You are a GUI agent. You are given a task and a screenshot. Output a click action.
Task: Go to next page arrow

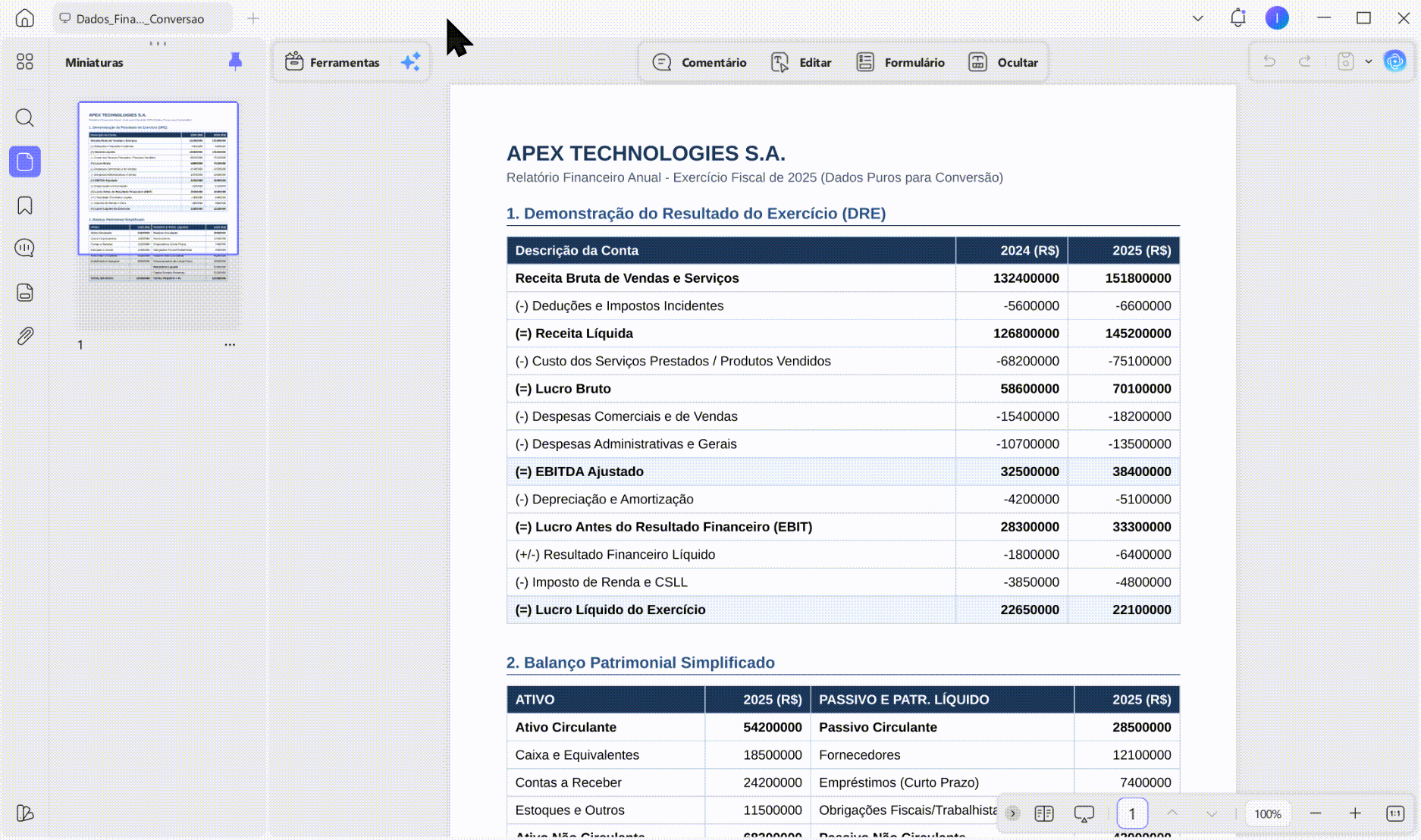(x=1212, y=814)
